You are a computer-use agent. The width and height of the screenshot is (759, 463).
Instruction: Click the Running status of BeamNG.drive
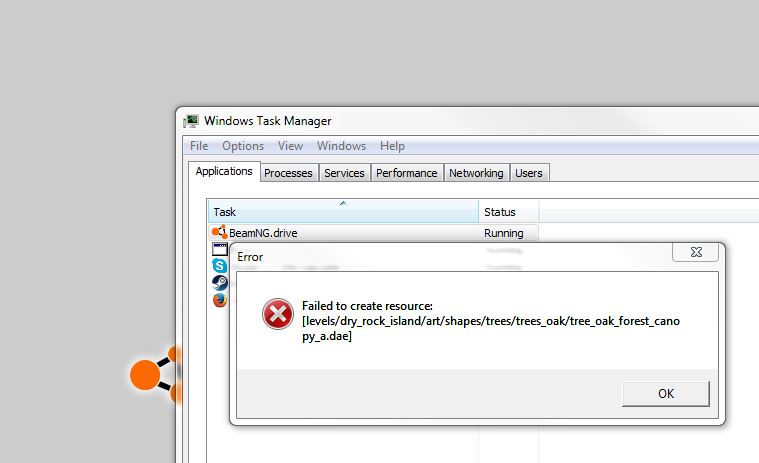click(503, 233)
